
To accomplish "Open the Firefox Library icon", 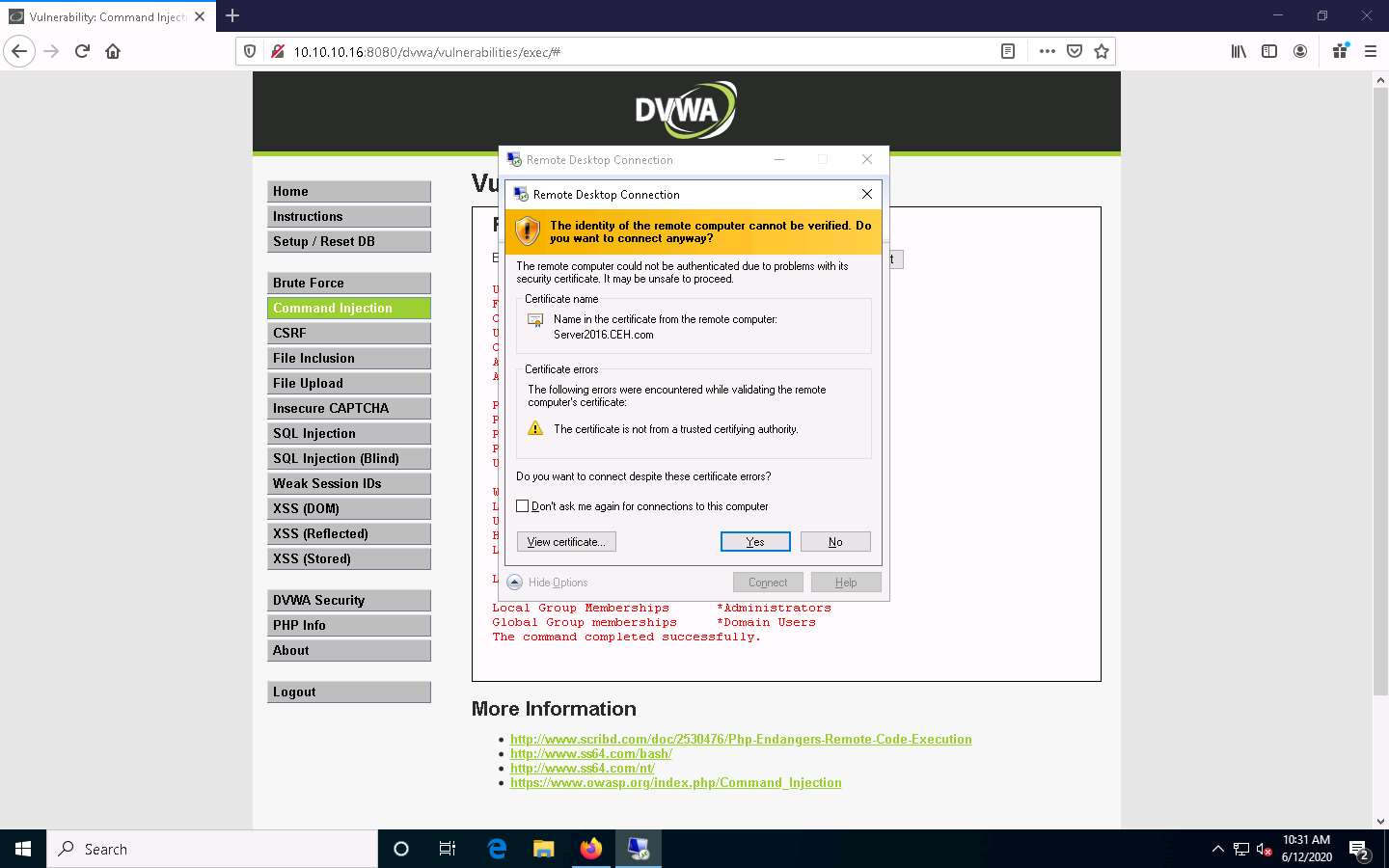I will (1239, 51).
